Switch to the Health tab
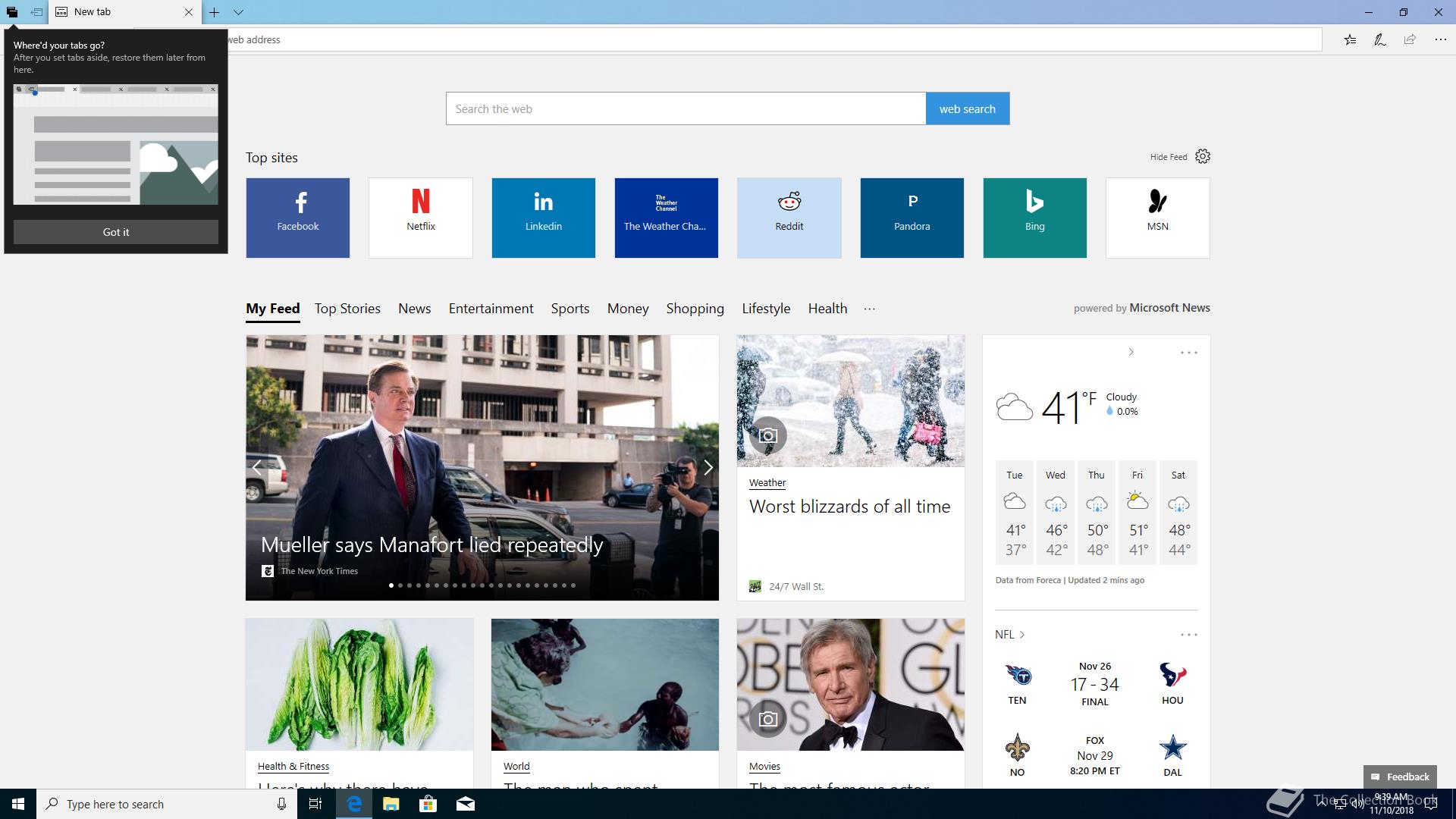This screenshot has height=819, width=1456. tap(827, 309)
